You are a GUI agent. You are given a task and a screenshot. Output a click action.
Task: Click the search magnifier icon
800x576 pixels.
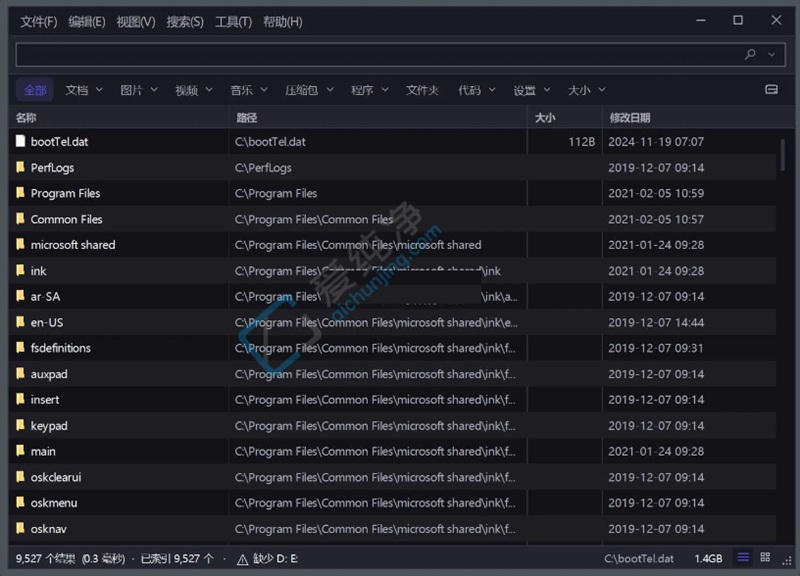pos(750,54)
